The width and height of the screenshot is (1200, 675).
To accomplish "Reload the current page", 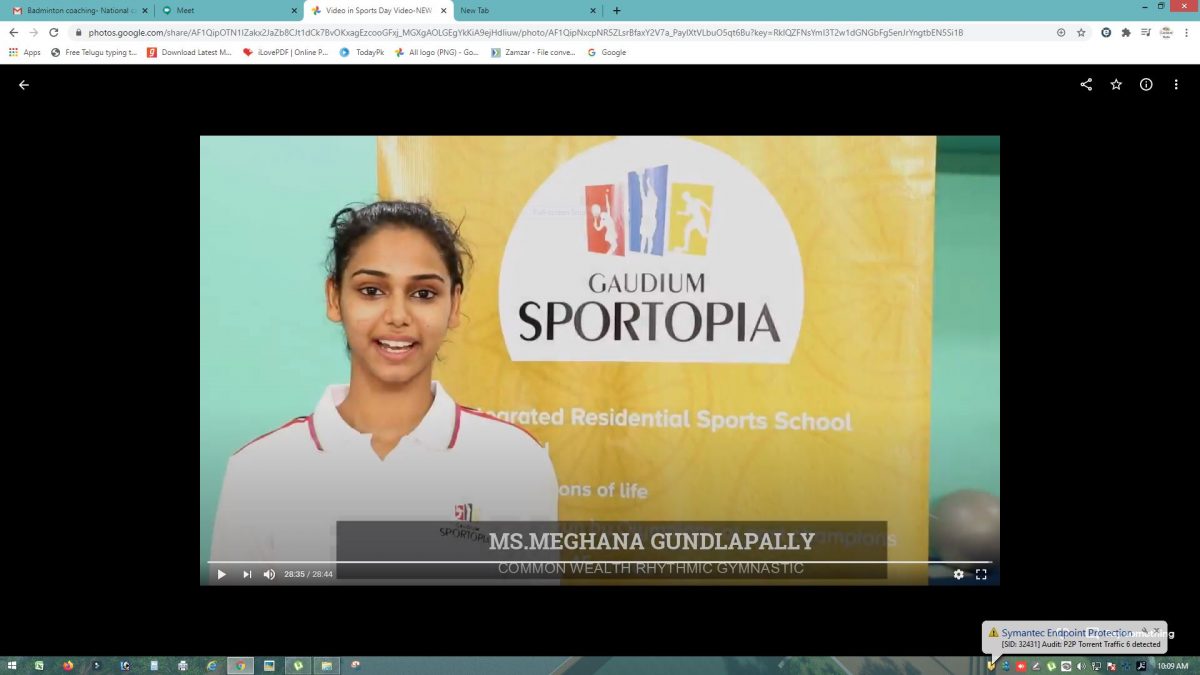I will [53, 32].
